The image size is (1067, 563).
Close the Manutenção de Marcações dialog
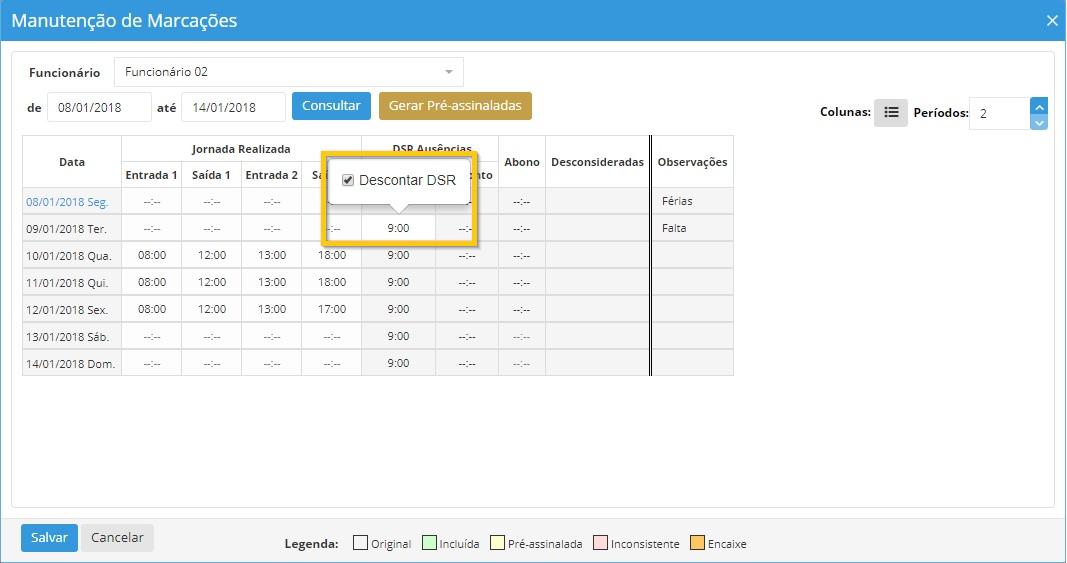1051,21
